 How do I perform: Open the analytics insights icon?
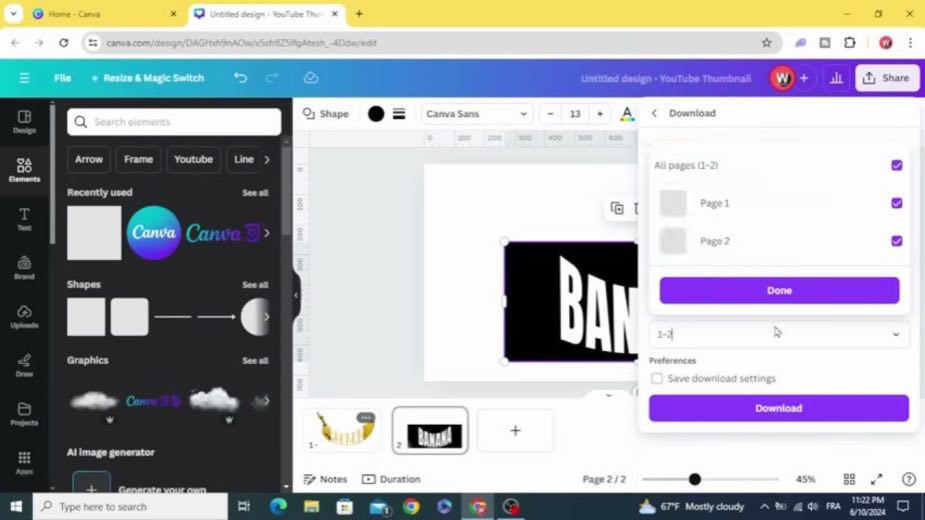(x=836, y=78)
